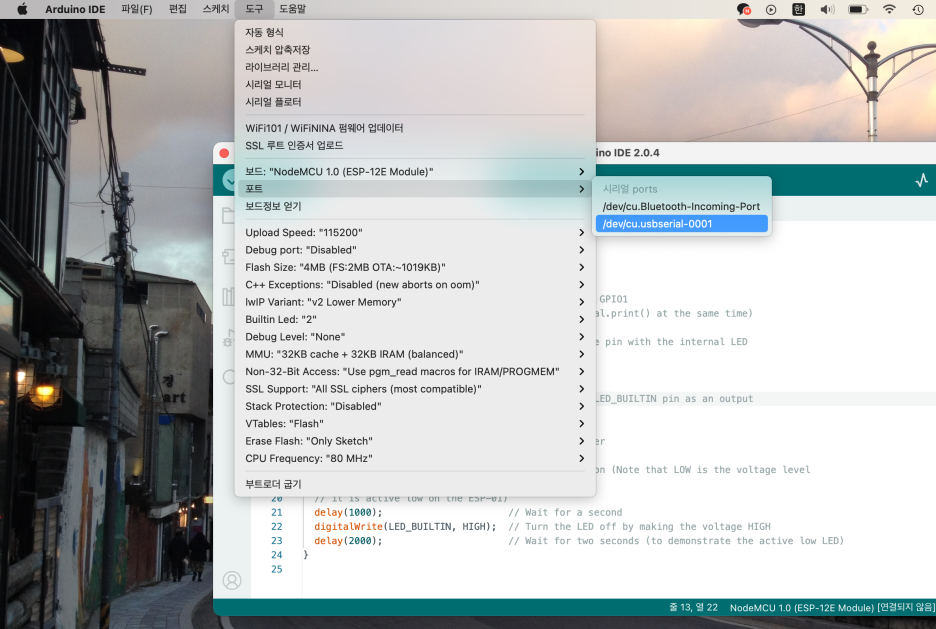This screenshot has width=936, height=629.
Task: Open 시리얼 모니터 from the tools menu
Action: pyautogui.click(x=415, y=84)
